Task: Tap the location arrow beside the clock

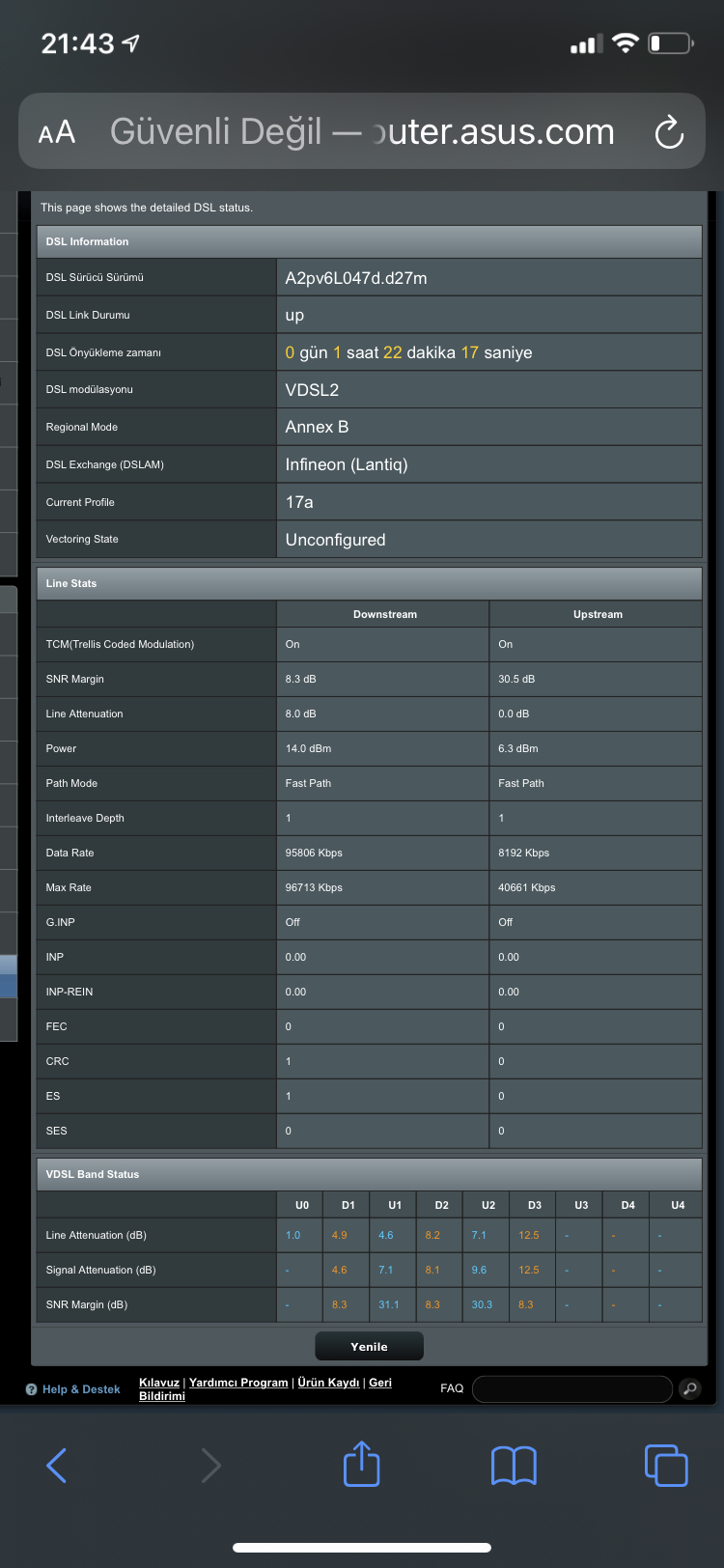Action: (x=131, y=43)
